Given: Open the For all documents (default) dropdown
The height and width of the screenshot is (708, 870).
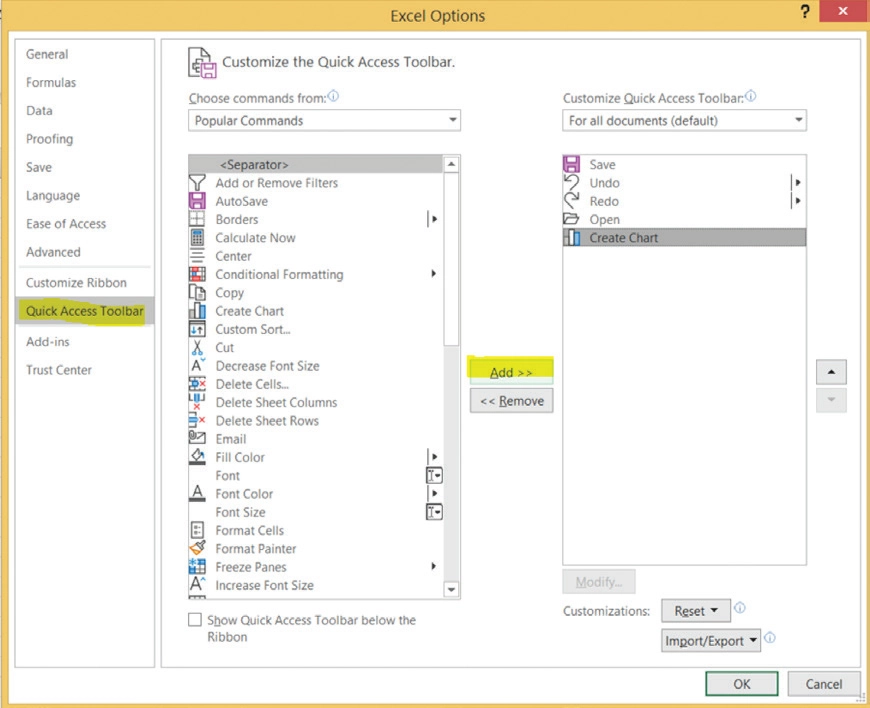Looking at the screenshot, I should coord(684,120).
